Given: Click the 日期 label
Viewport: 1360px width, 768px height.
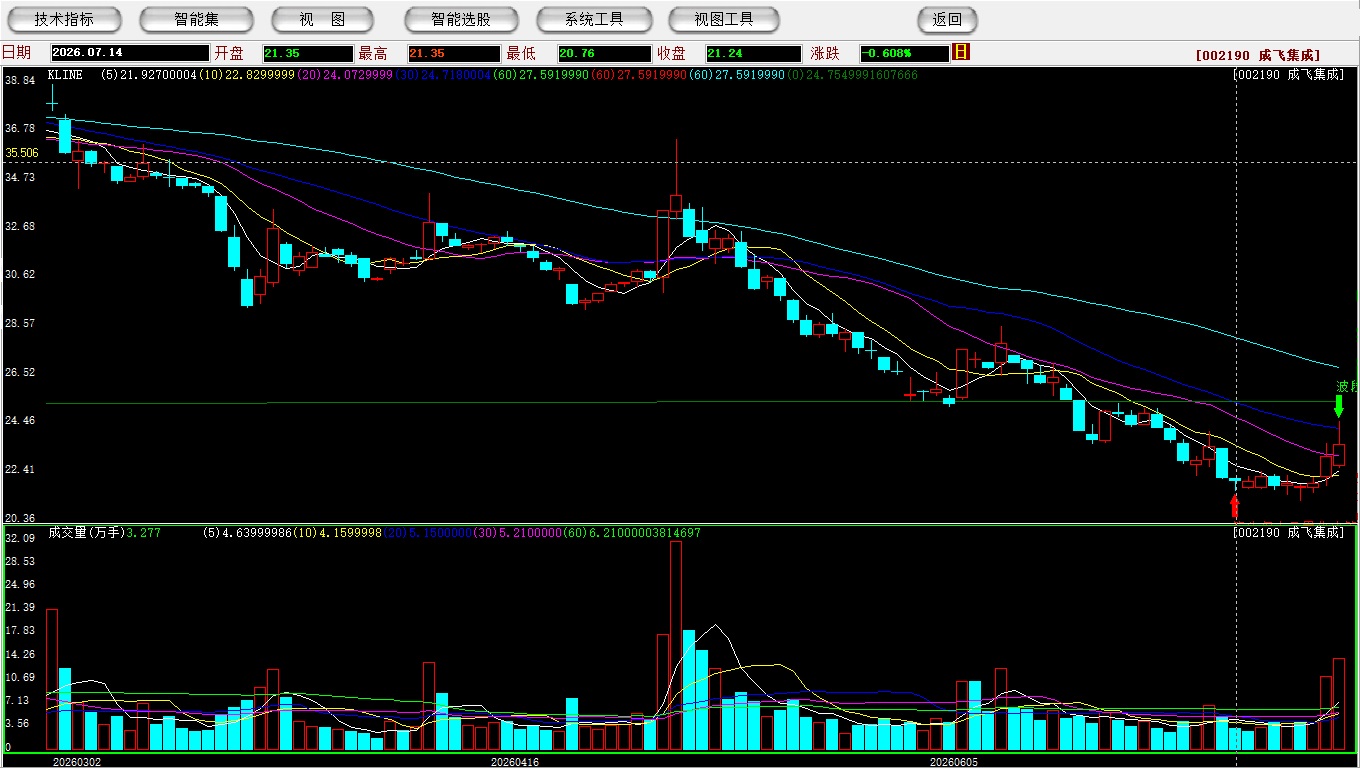Looking at the screenshot, I should click(x=16, y=53).
